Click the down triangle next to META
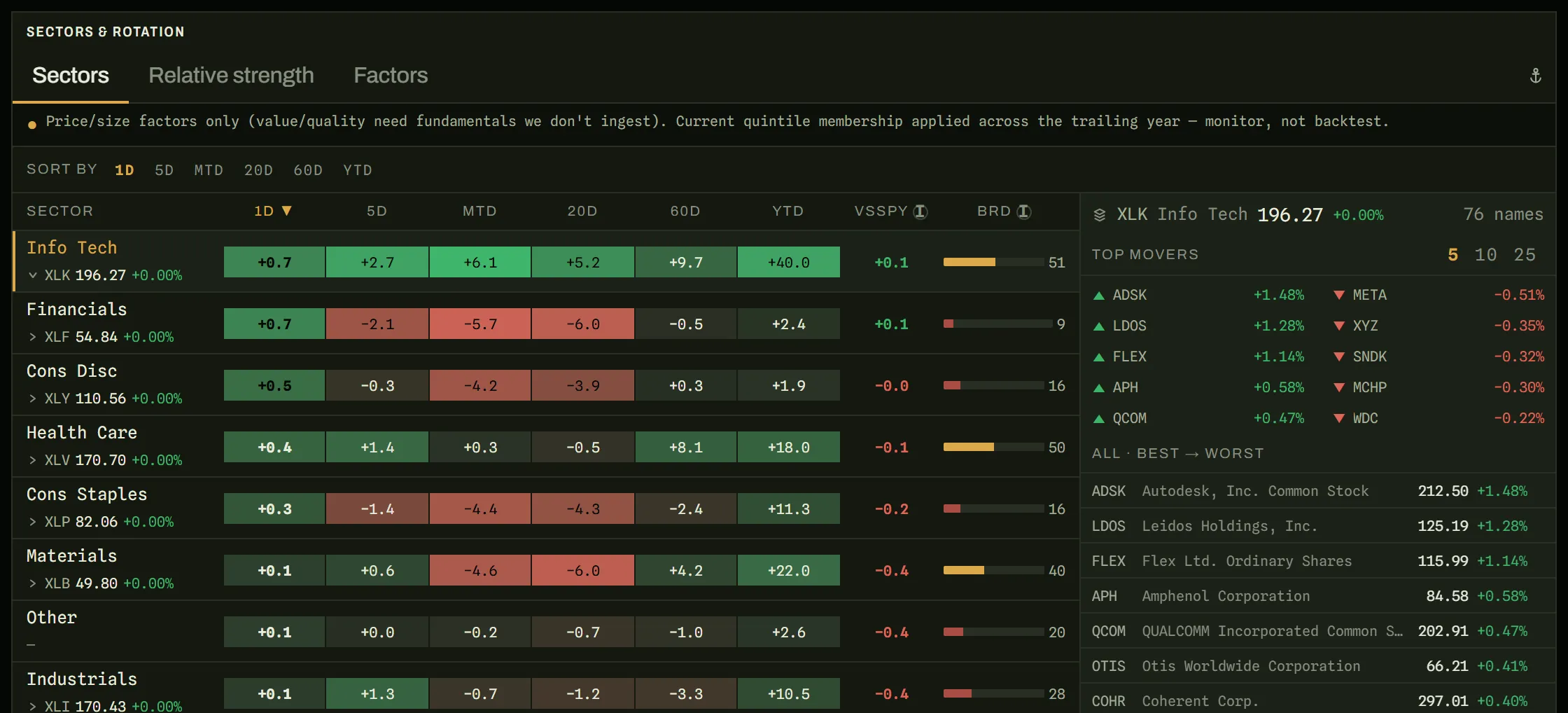This screenshot has height=713, width=1568. point(1339,296)
